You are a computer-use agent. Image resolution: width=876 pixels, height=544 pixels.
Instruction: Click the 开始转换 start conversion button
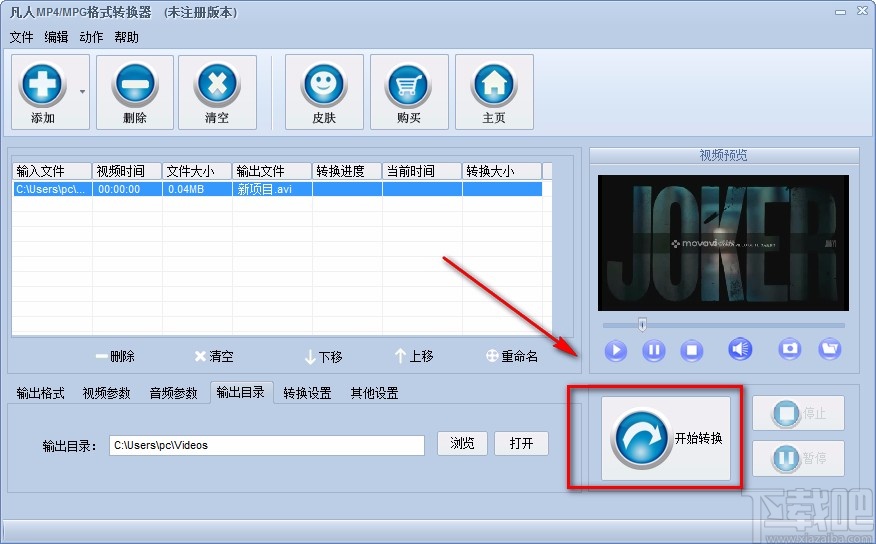pyautogui.click(x=666, y=438)
